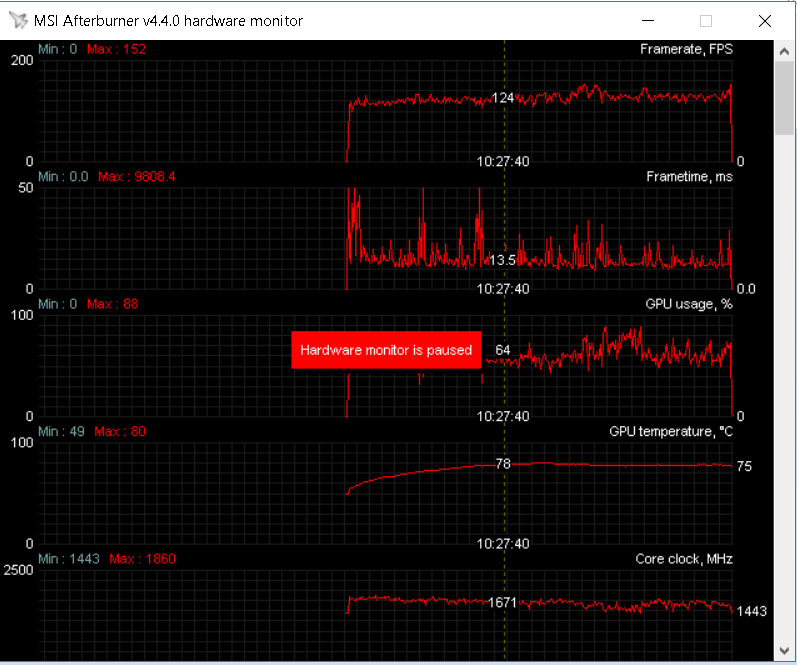797x665 pixels.
Task: Click the 10:27:40 timestamp under framerate graph
Action: click(503, 162)
